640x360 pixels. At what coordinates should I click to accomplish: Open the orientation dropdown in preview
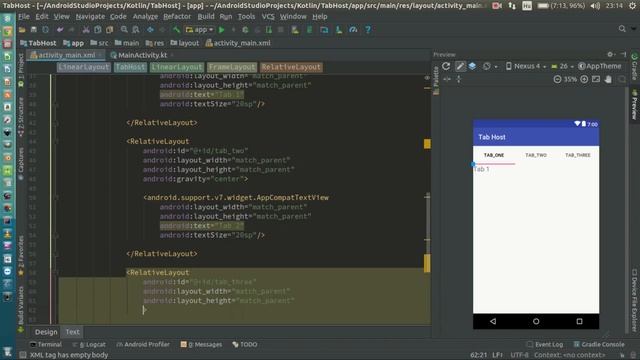489,66
